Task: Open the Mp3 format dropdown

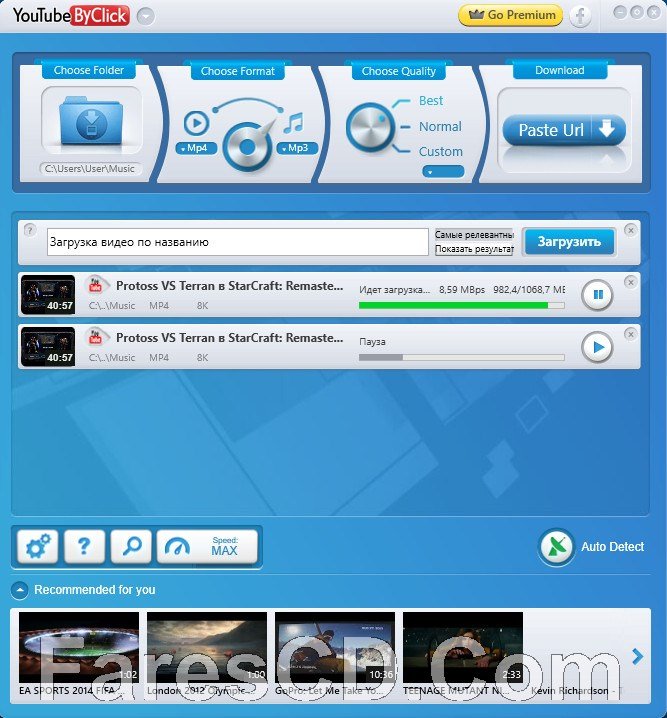Action: 297,148
